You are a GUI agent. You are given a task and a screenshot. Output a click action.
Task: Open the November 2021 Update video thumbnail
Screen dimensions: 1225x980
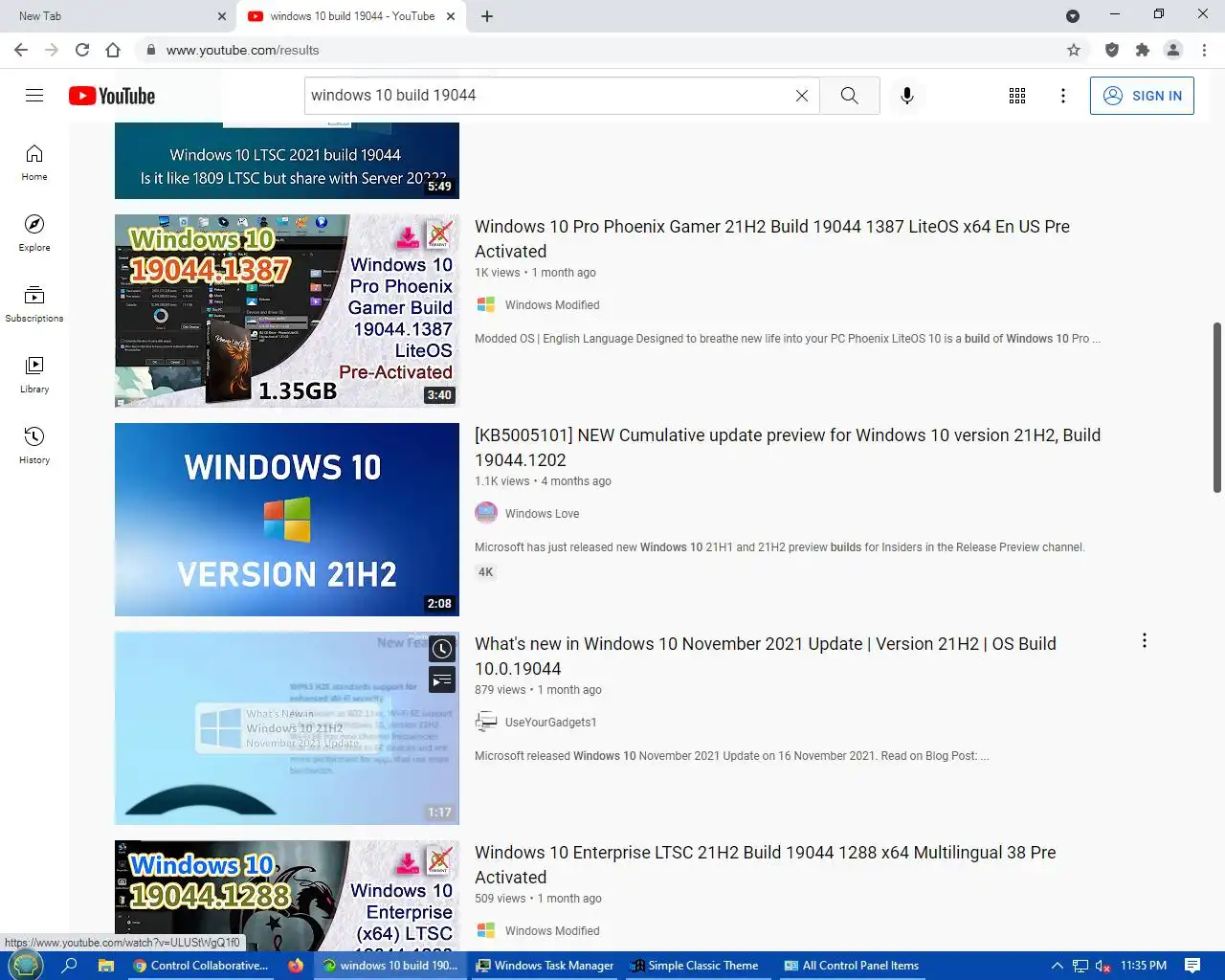(x=287, y=728)
